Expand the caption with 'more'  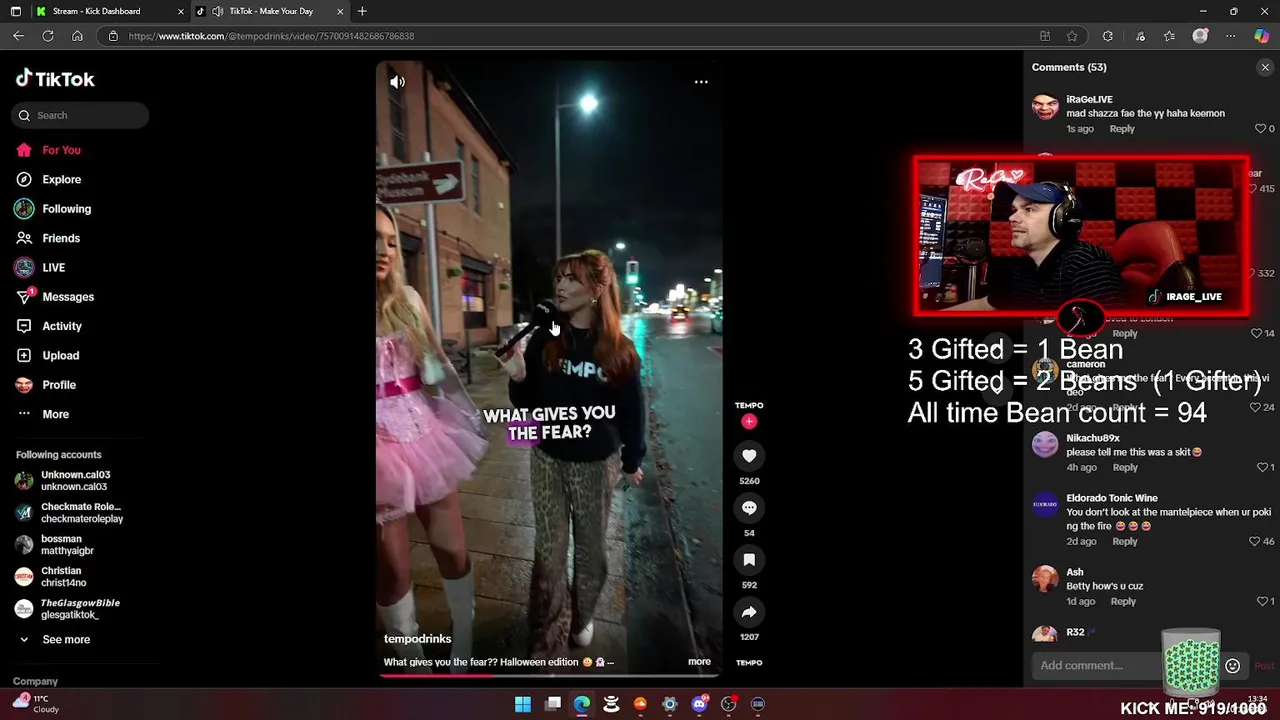pos(699,662)
